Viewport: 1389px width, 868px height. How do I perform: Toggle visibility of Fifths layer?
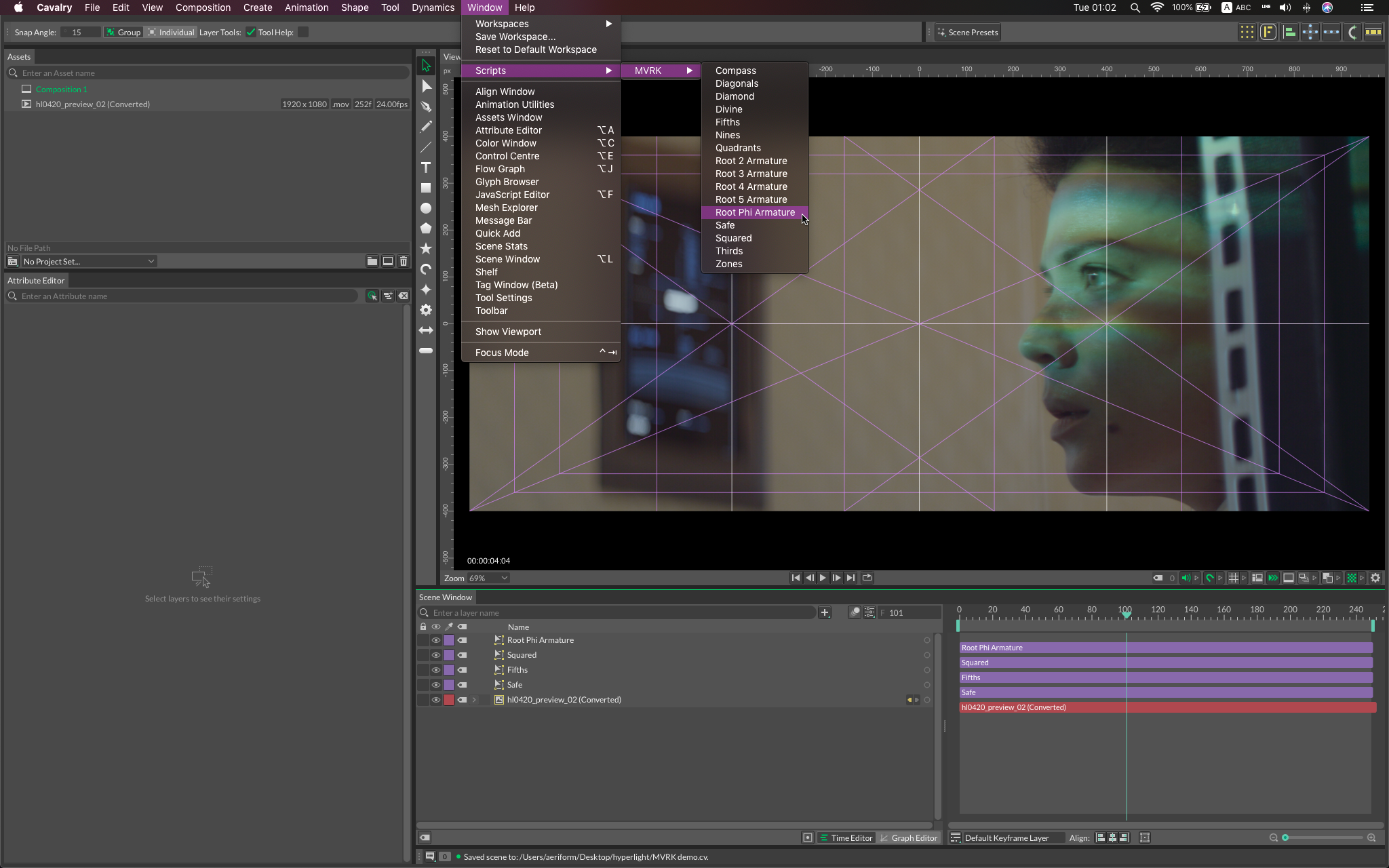(435, 669)
